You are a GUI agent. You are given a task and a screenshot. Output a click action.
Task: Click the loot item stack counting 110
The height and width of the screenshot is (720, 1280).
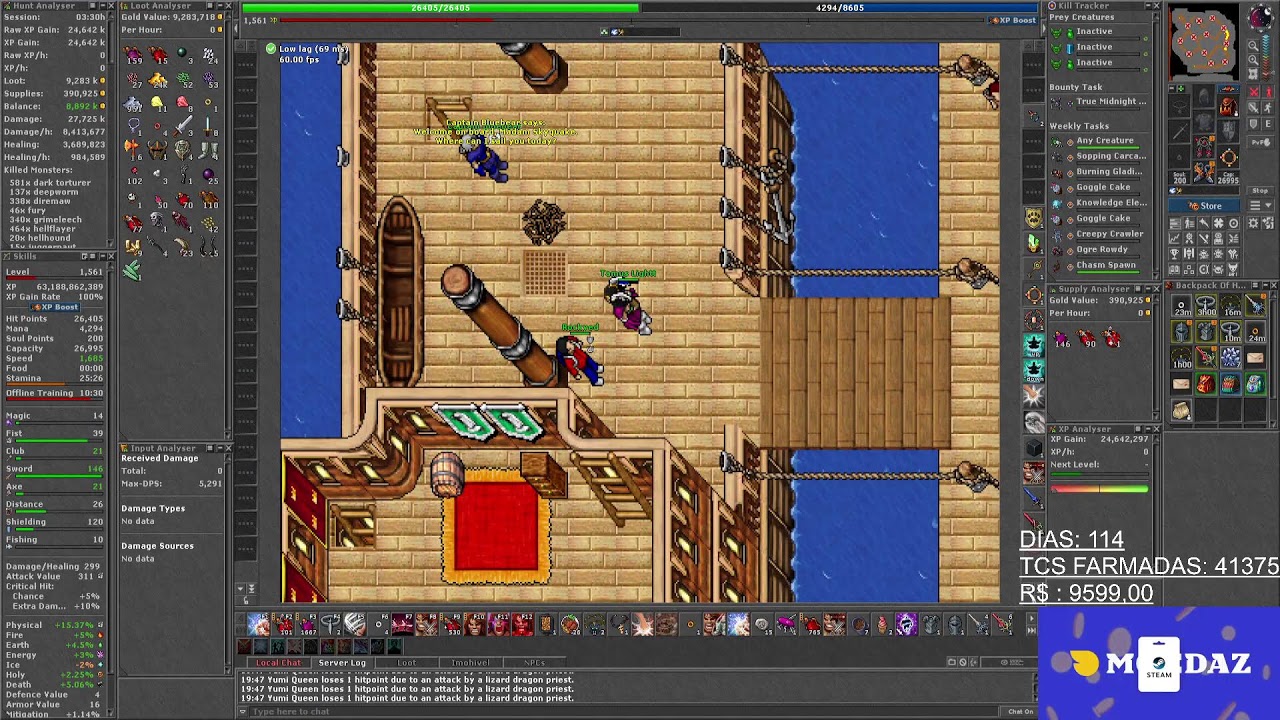coord(209,199)
